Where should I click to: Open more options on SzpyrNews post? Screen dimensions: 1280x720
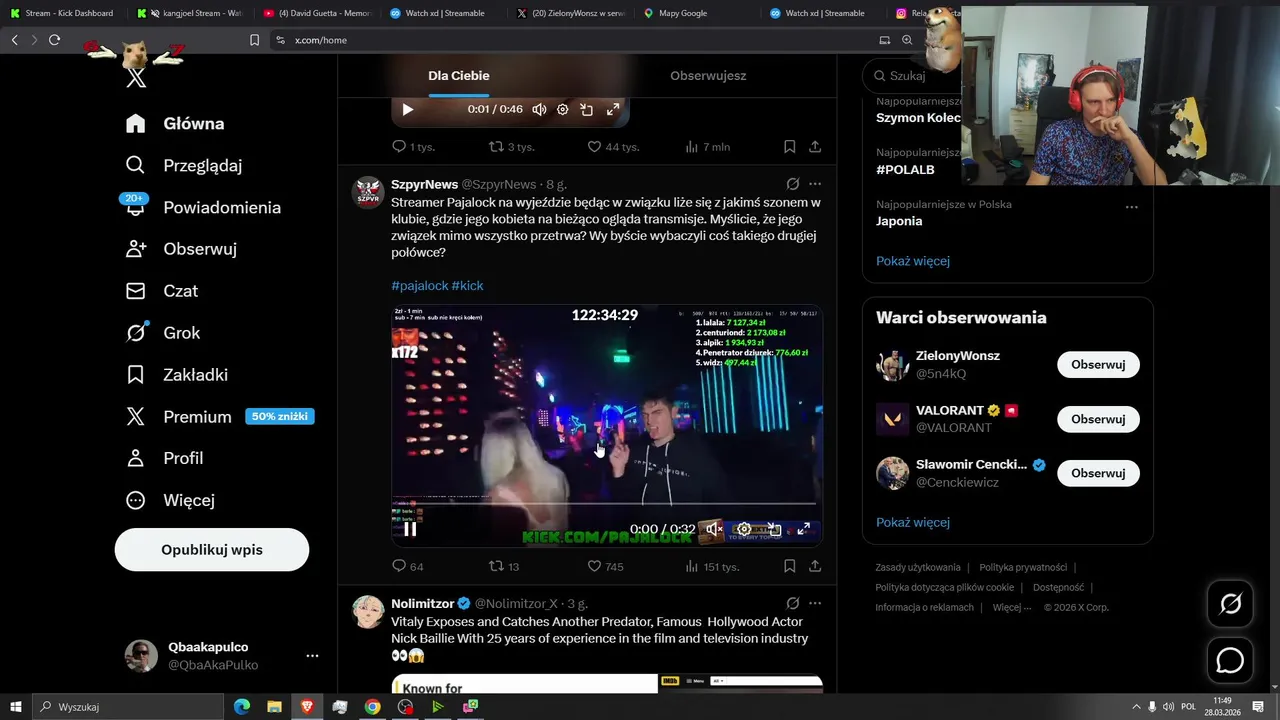point(815,184)
